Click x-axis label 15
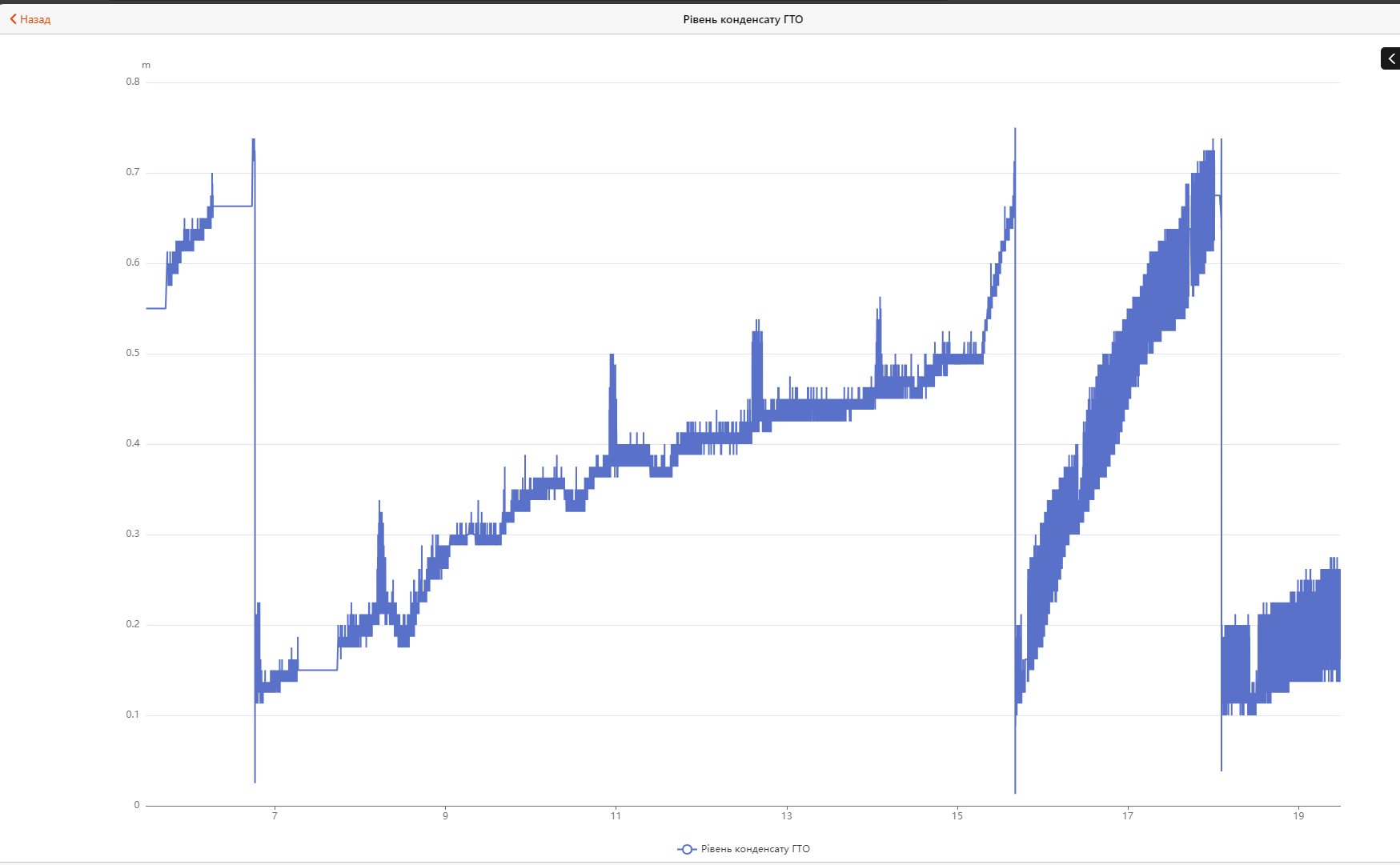 point(957,815)
